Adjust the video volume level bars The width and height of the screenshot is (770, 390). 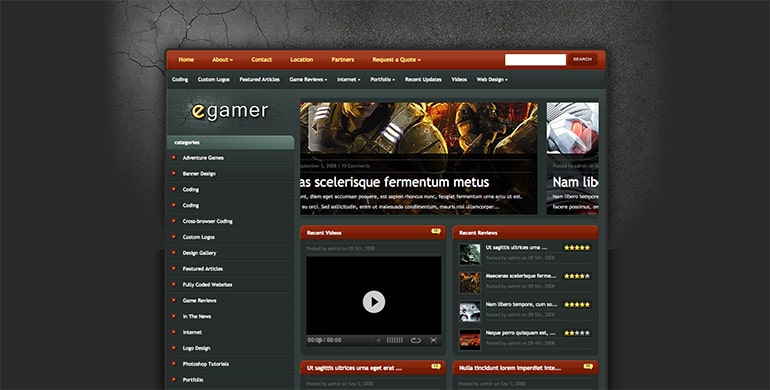[x=395, y=340]
